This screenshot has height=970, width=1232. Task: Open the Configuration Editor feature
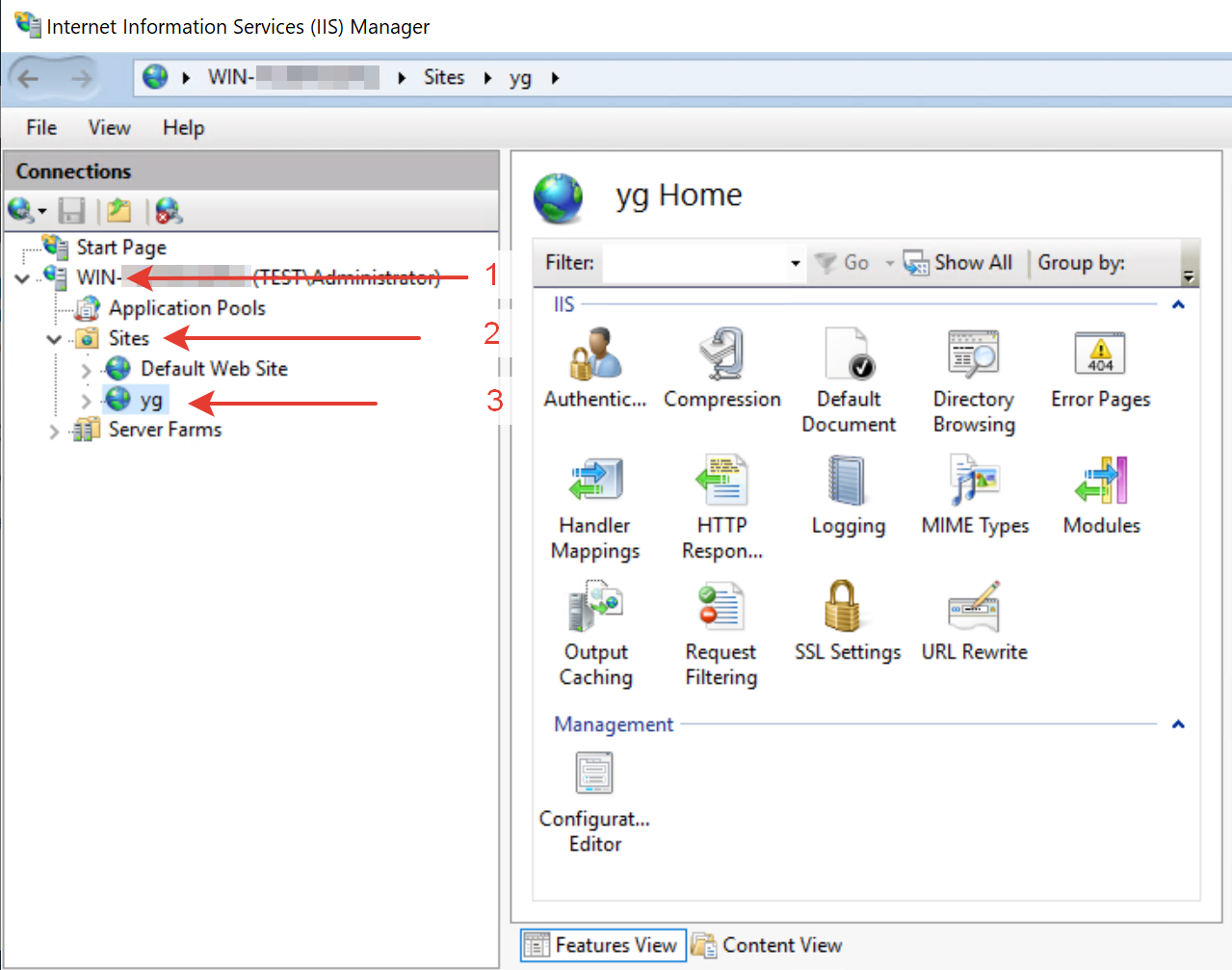[x=594, y=801]
